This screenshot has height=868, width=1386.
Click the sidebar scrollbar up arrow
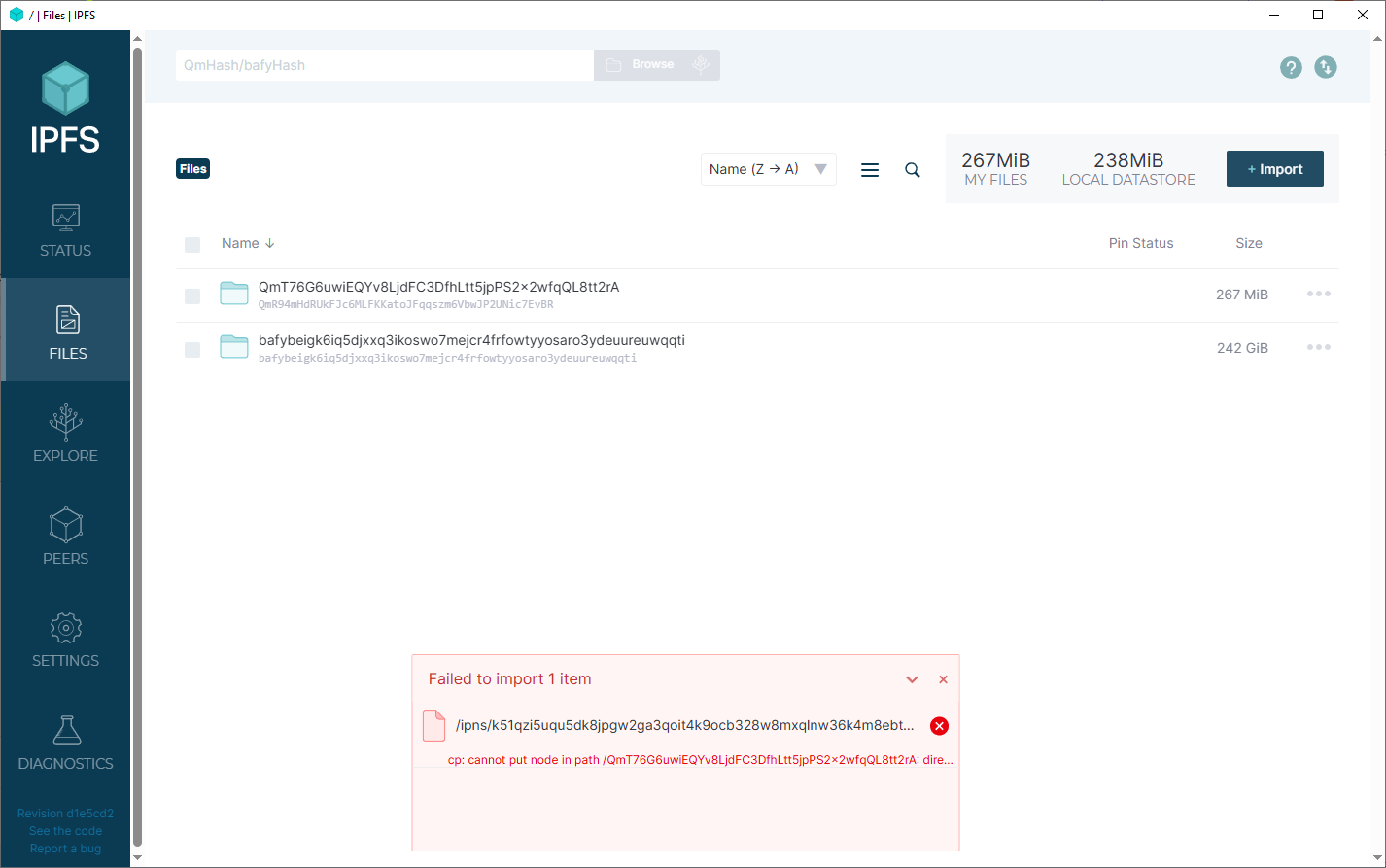tap(137, 37)
